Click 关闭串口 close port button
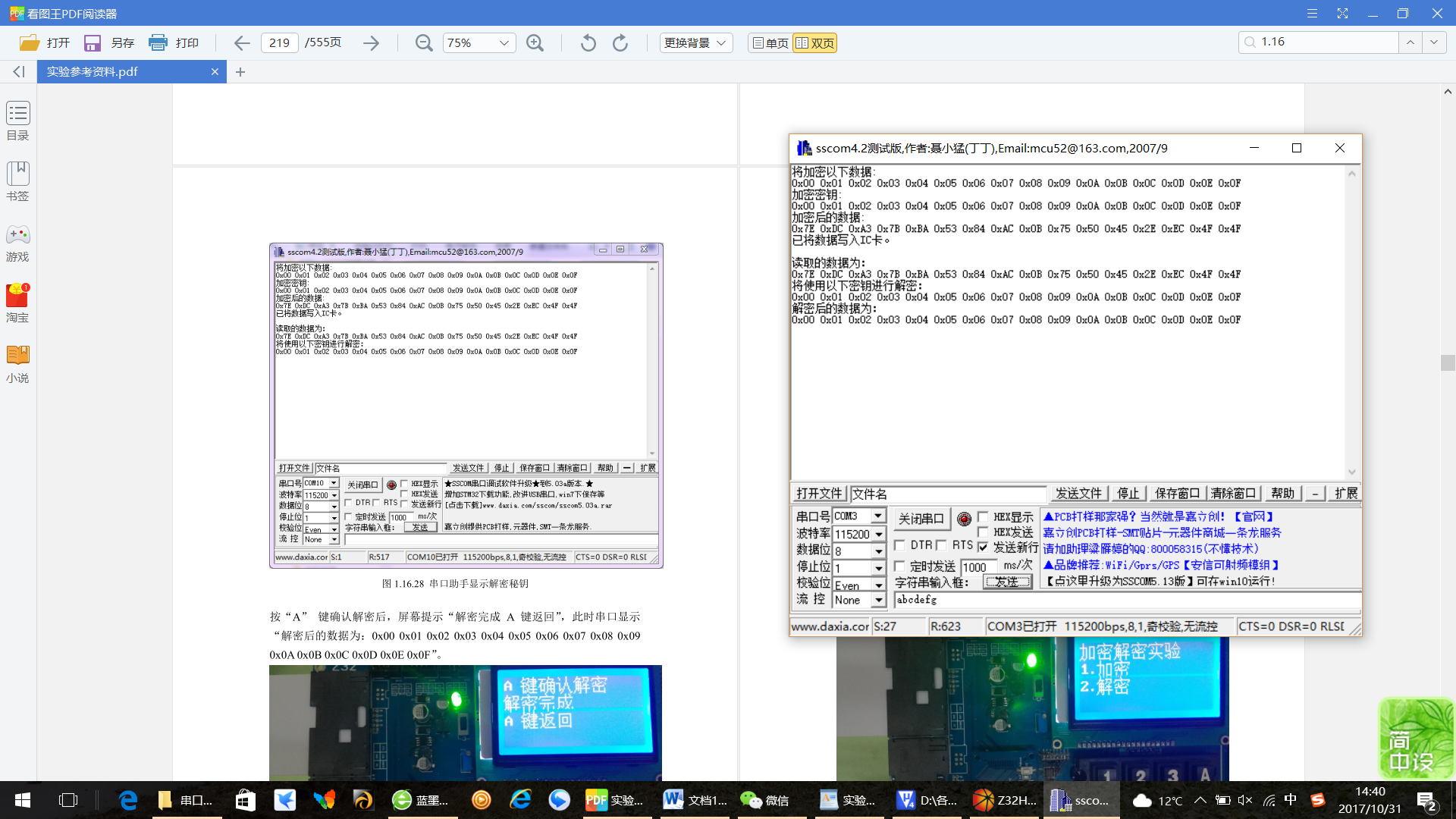Image resolution: width=1456 pixels, height=819 pixels. pos(921,519)
